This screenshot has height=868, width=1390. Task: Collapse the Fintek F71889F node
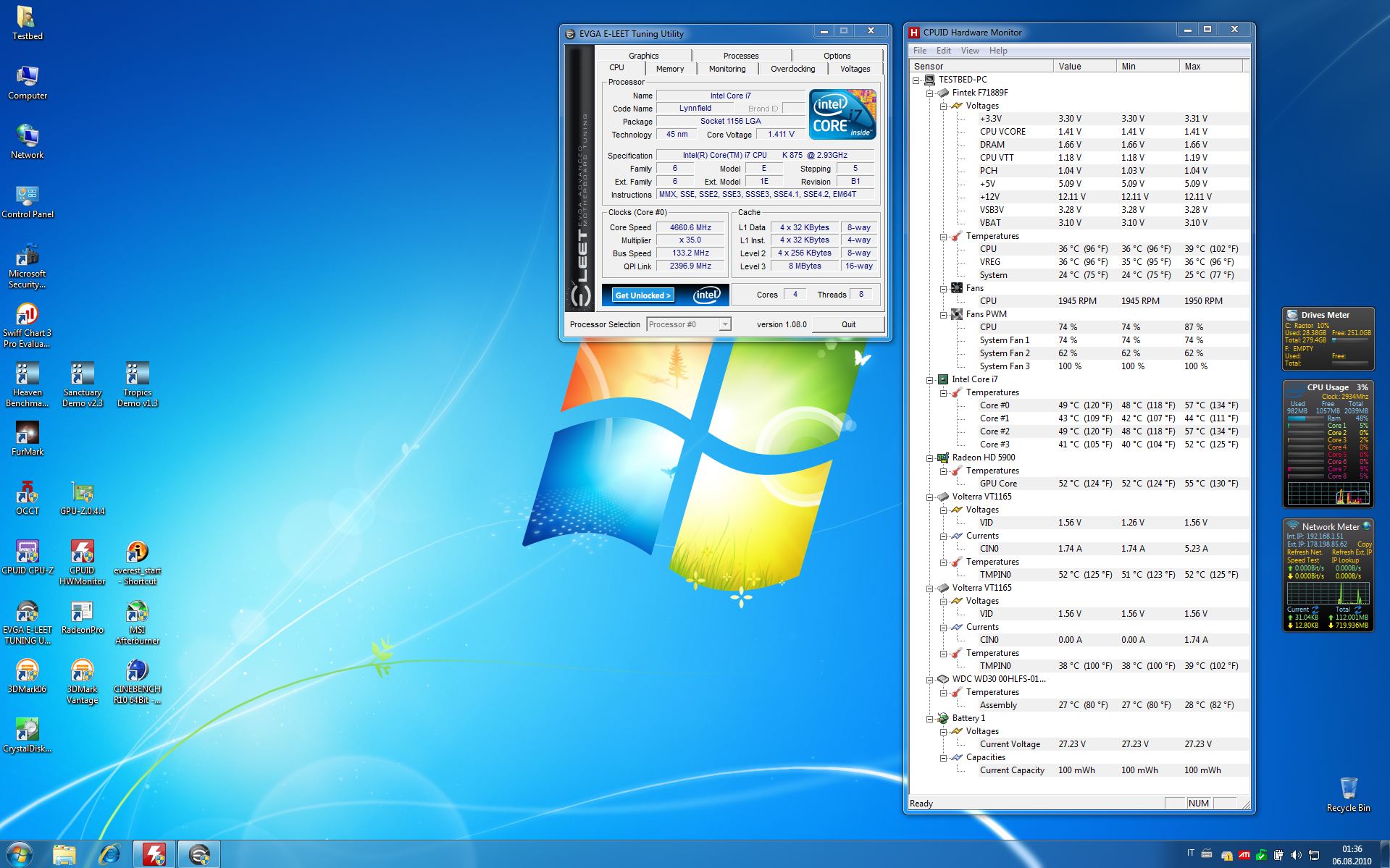click(x=930, y=93)
